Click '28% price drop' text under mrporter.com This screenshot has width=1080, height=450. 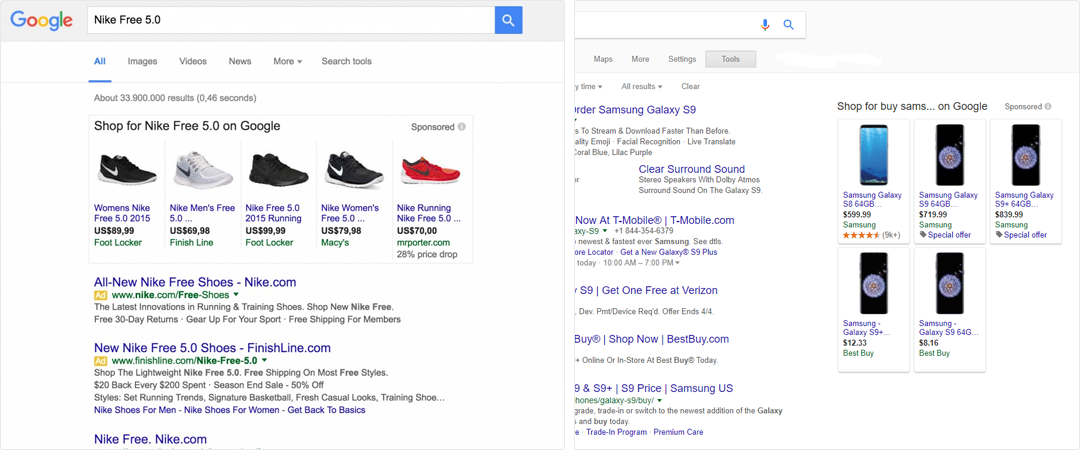pos(428,254)
